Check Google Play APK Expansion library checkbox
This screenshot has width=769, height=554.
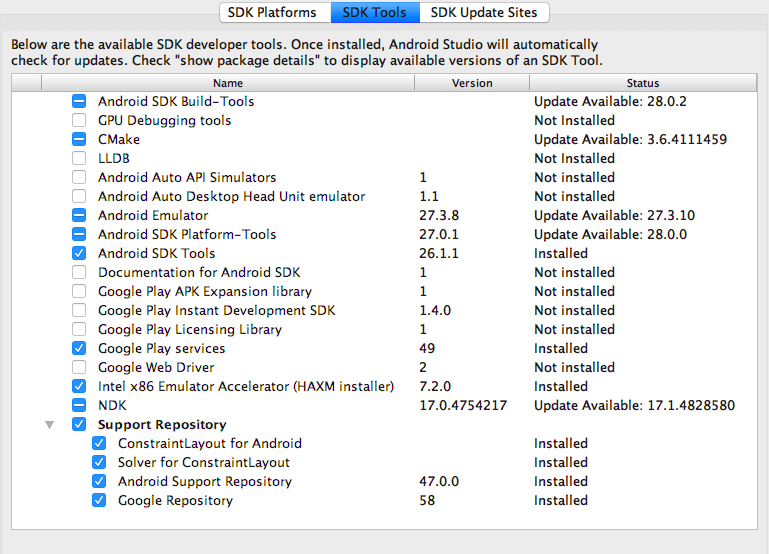point(79,291)
